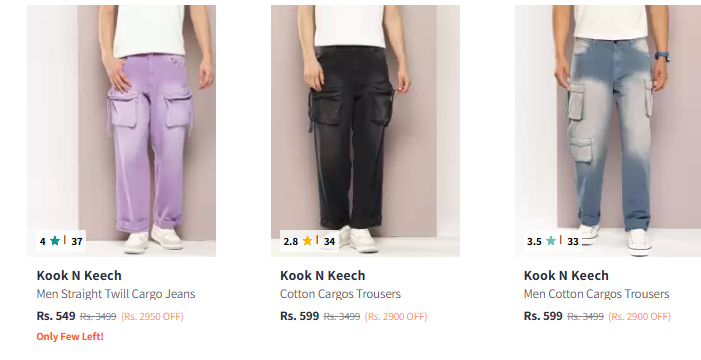Screen dimensions: 701x360
Task: Click the teal star on purple jeans rating
Action: tap(55, 241)
